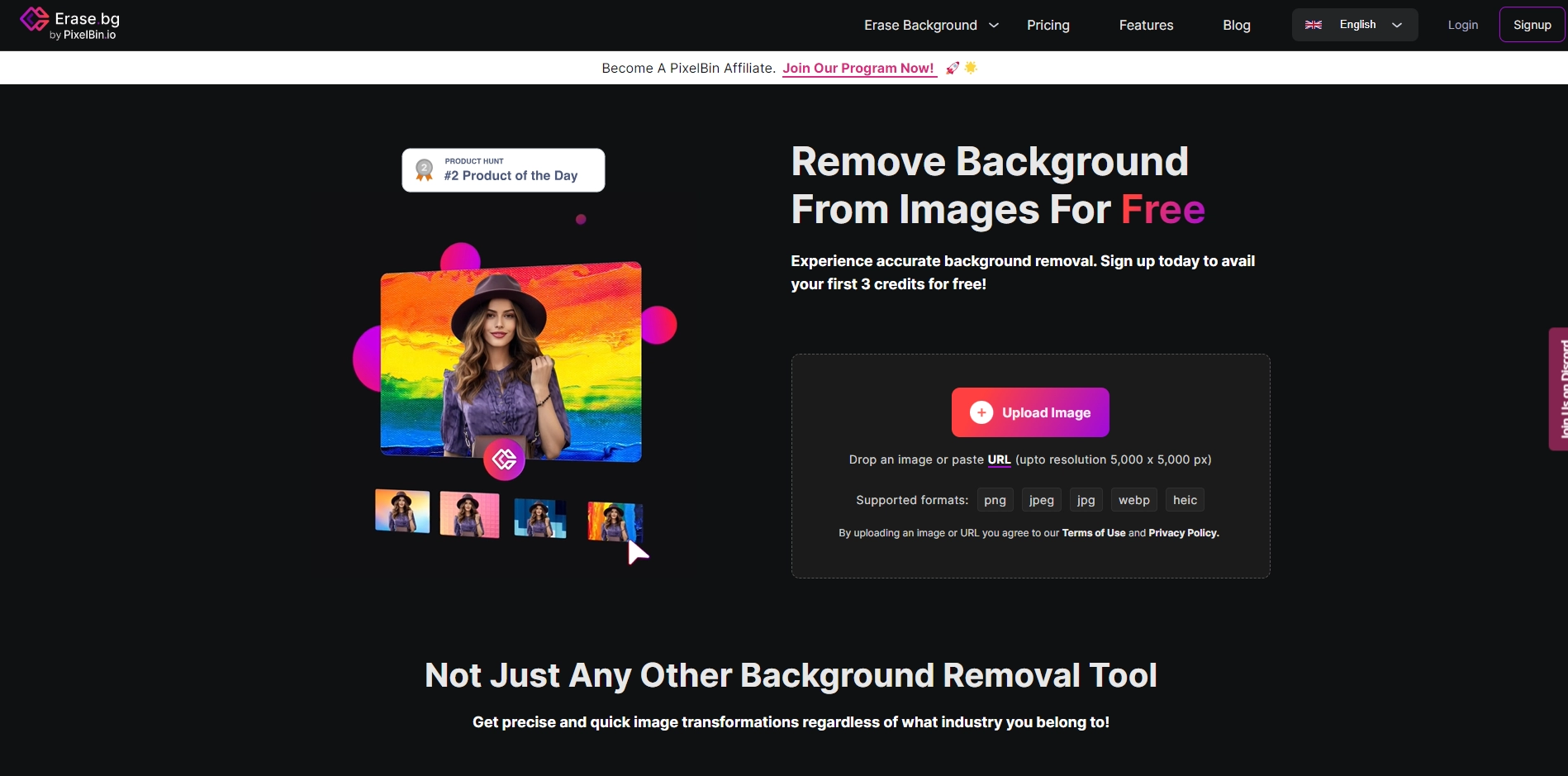
Task: Click the jpeg format tag
Action: pyautogui.click(x=1042, y=500)
